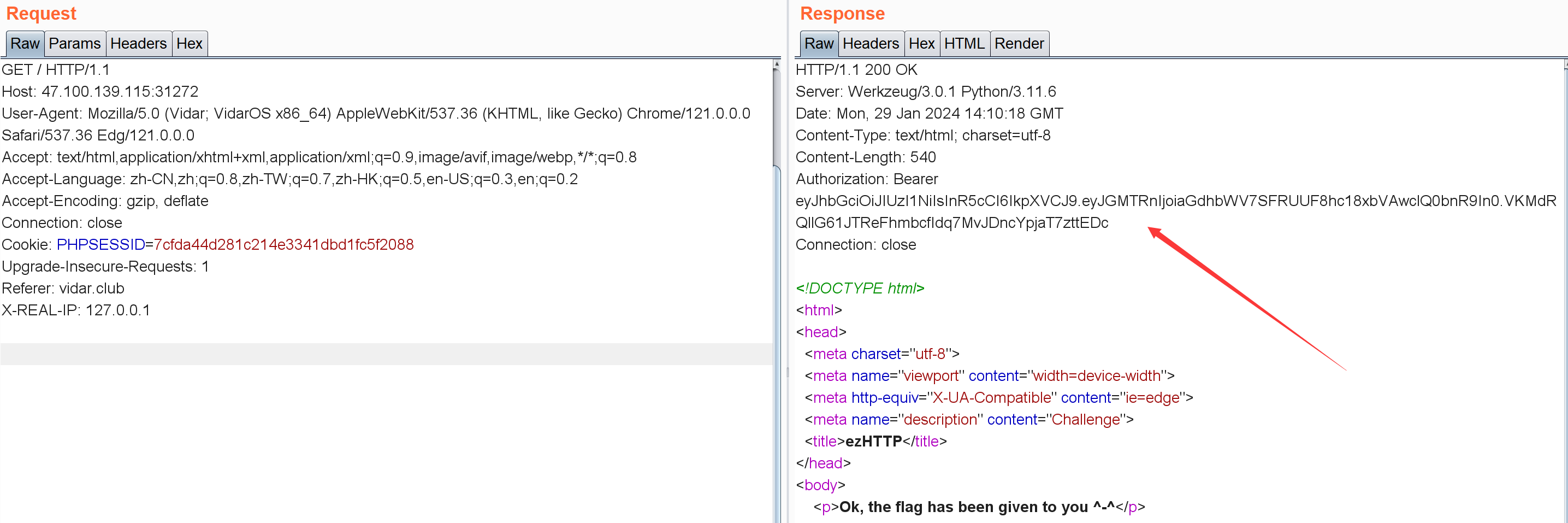The height and width of the screenshot is (523, 1568).
Task: Click the 'Authorization: Bearer' header line
Action: pyautogui.click(x=867, y=180)
